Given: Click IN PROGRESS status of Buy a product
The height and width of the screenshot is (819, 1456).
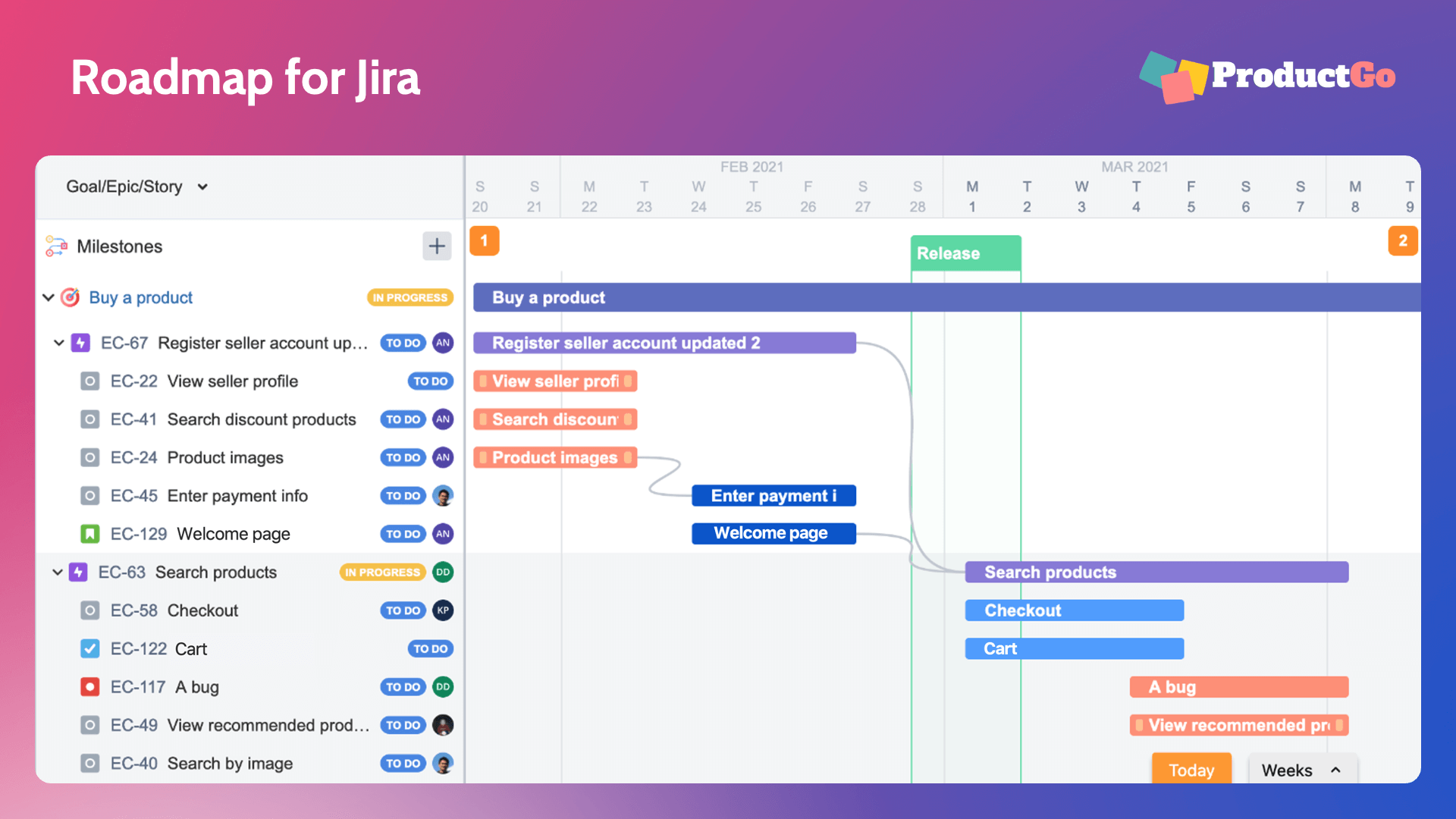Looking at the screenshot, I should [x=410, y=297].
